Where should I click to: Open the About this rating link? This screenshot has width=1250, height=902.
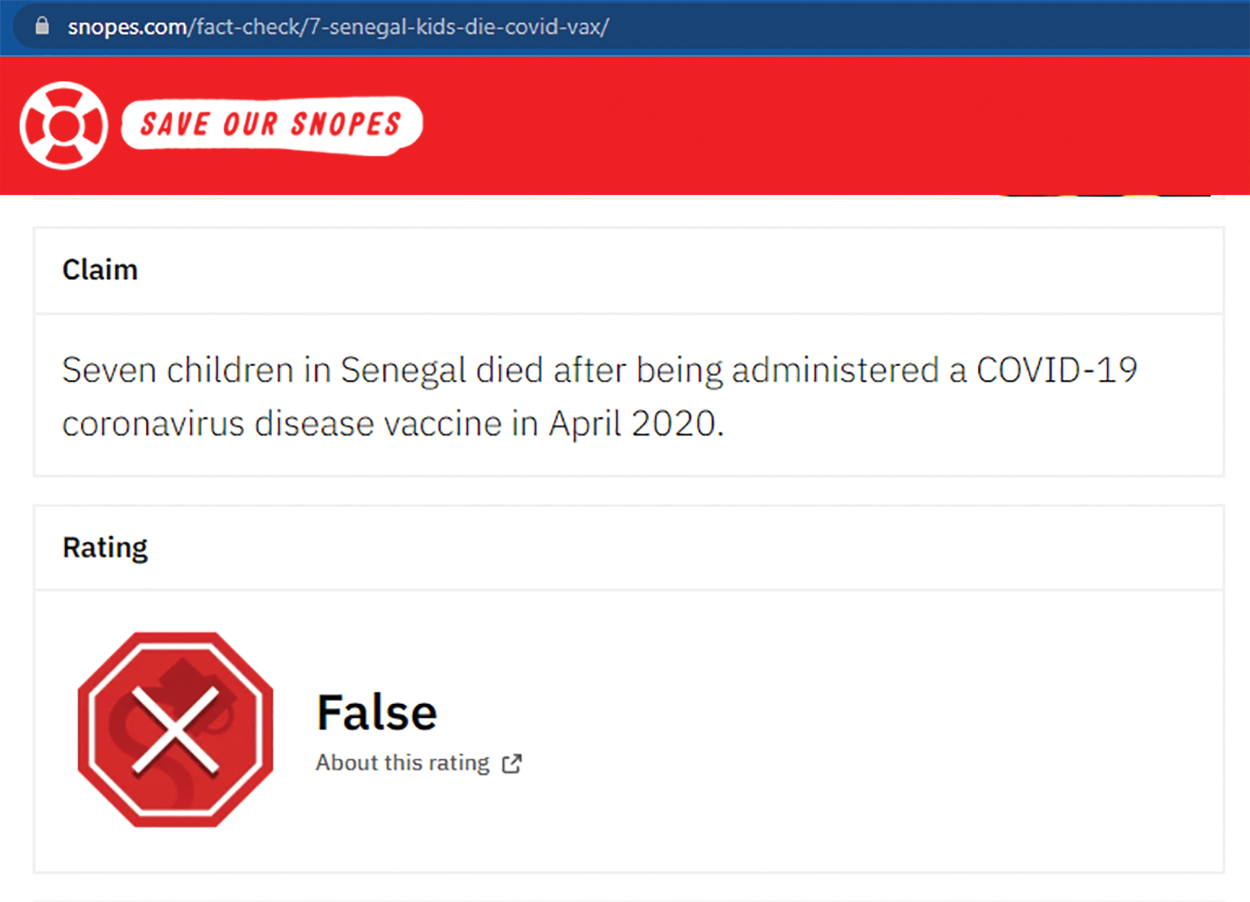coord(402,763)
